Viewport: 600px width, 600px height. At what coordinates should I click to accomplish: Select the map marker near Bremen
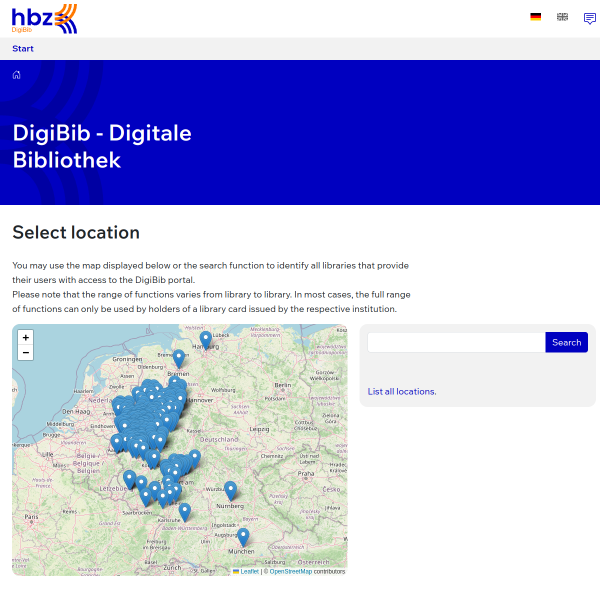point(179,359)
